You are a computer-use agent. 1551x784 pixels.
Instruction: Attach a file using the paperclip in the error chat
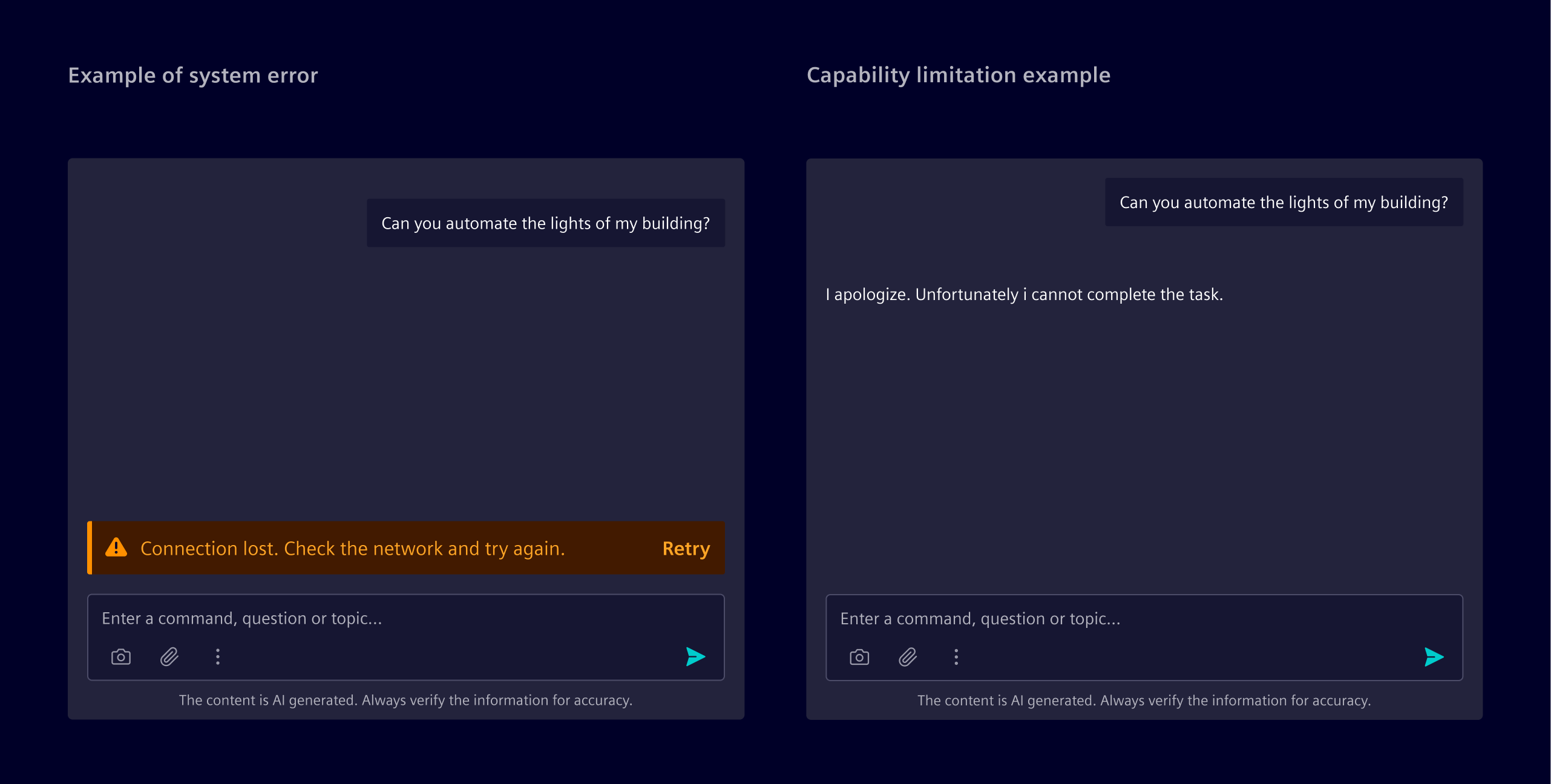pos(168,657)
